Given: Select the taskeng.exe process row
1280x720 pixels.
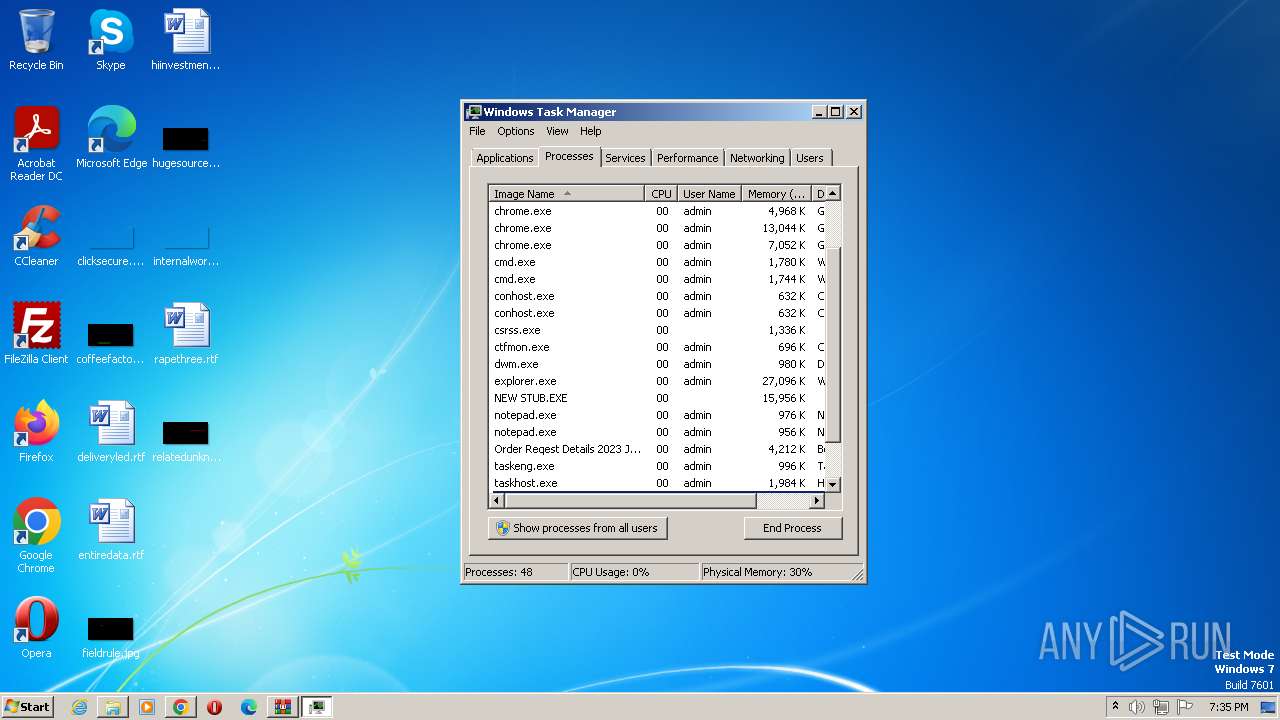Looking at the screenshot, I should (657, 466).
